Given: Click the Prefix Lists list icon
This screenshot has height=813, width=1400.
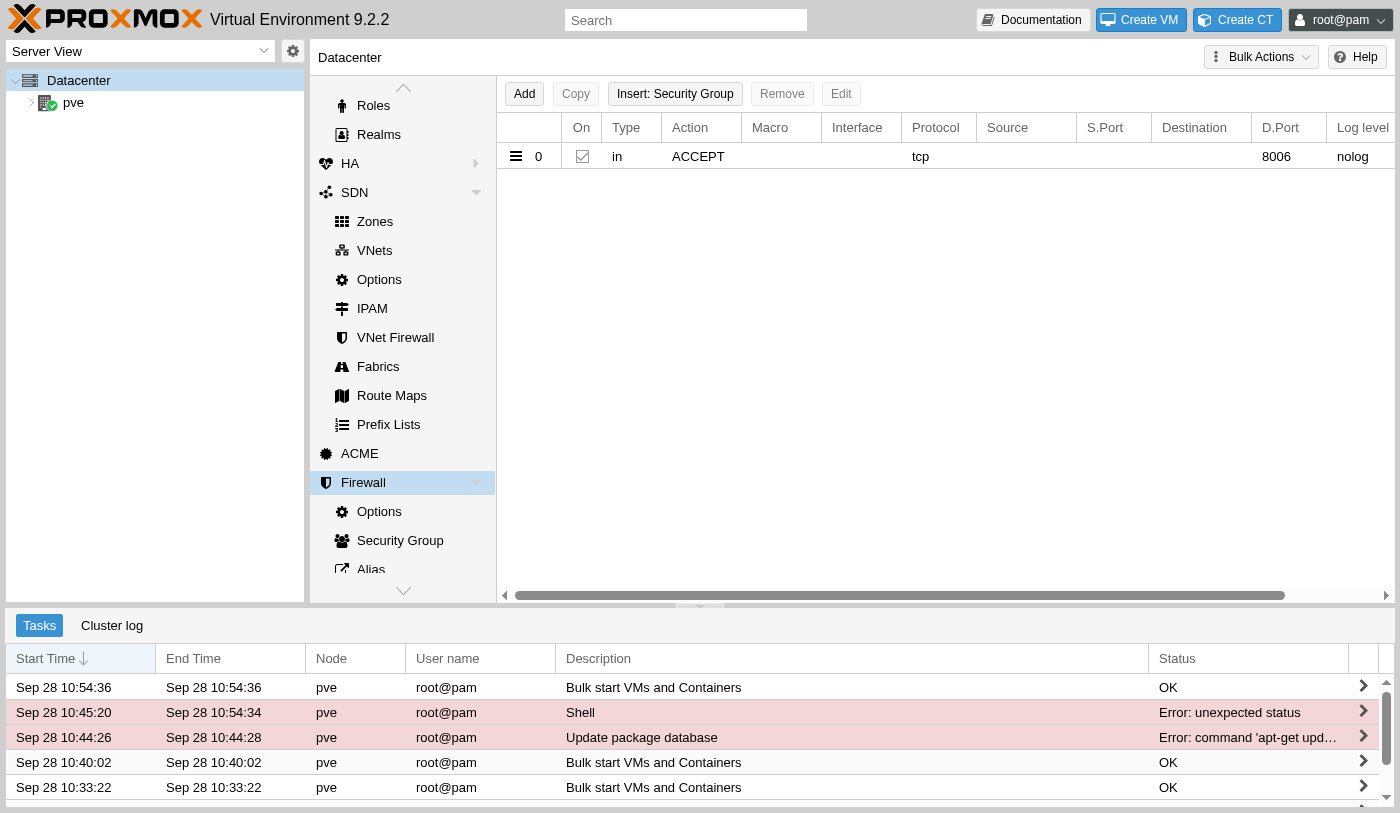Looking at the screenshot, I should (x=342, y=425).
